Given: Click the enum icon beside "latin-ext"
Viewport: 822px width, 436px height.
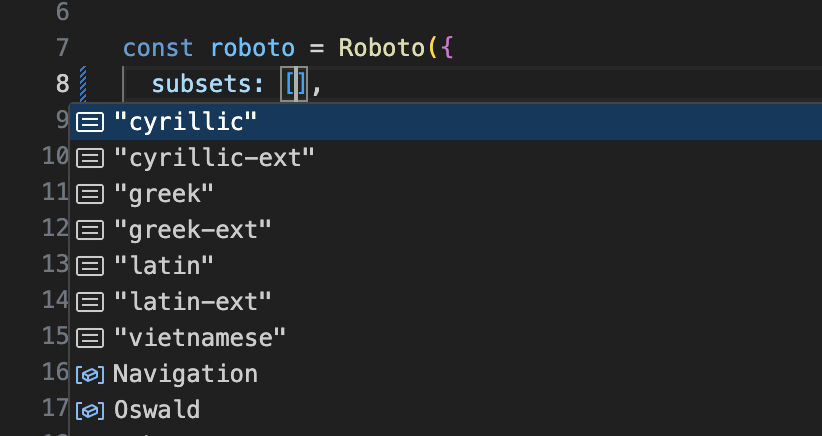Looking at the screenshot, I should click(90, 302).
